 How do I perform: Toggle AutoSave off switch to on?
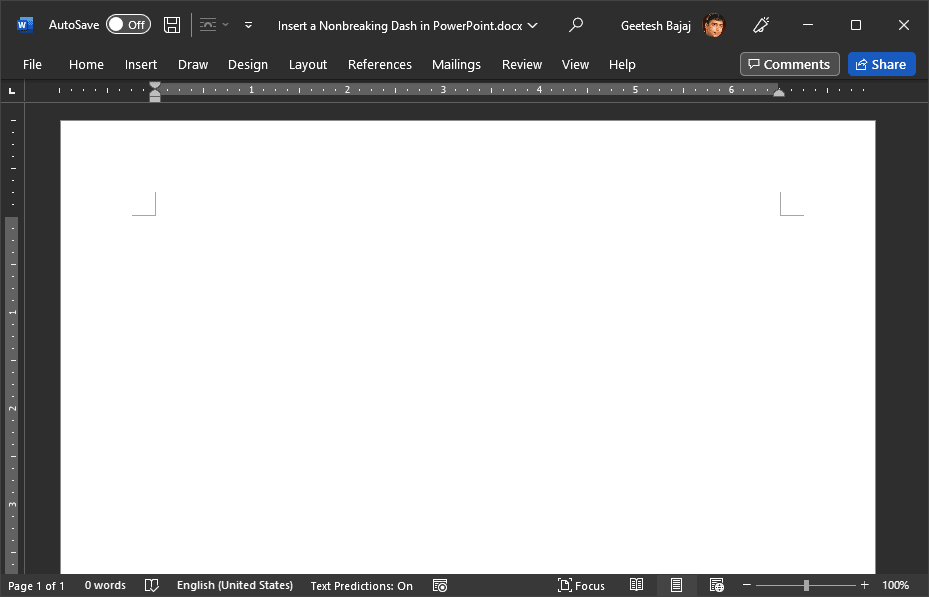(129, 24)
